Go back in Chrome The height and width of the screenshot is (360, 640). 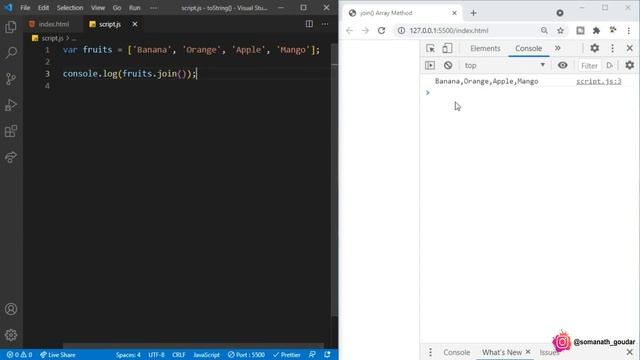(x=349, y=31)
